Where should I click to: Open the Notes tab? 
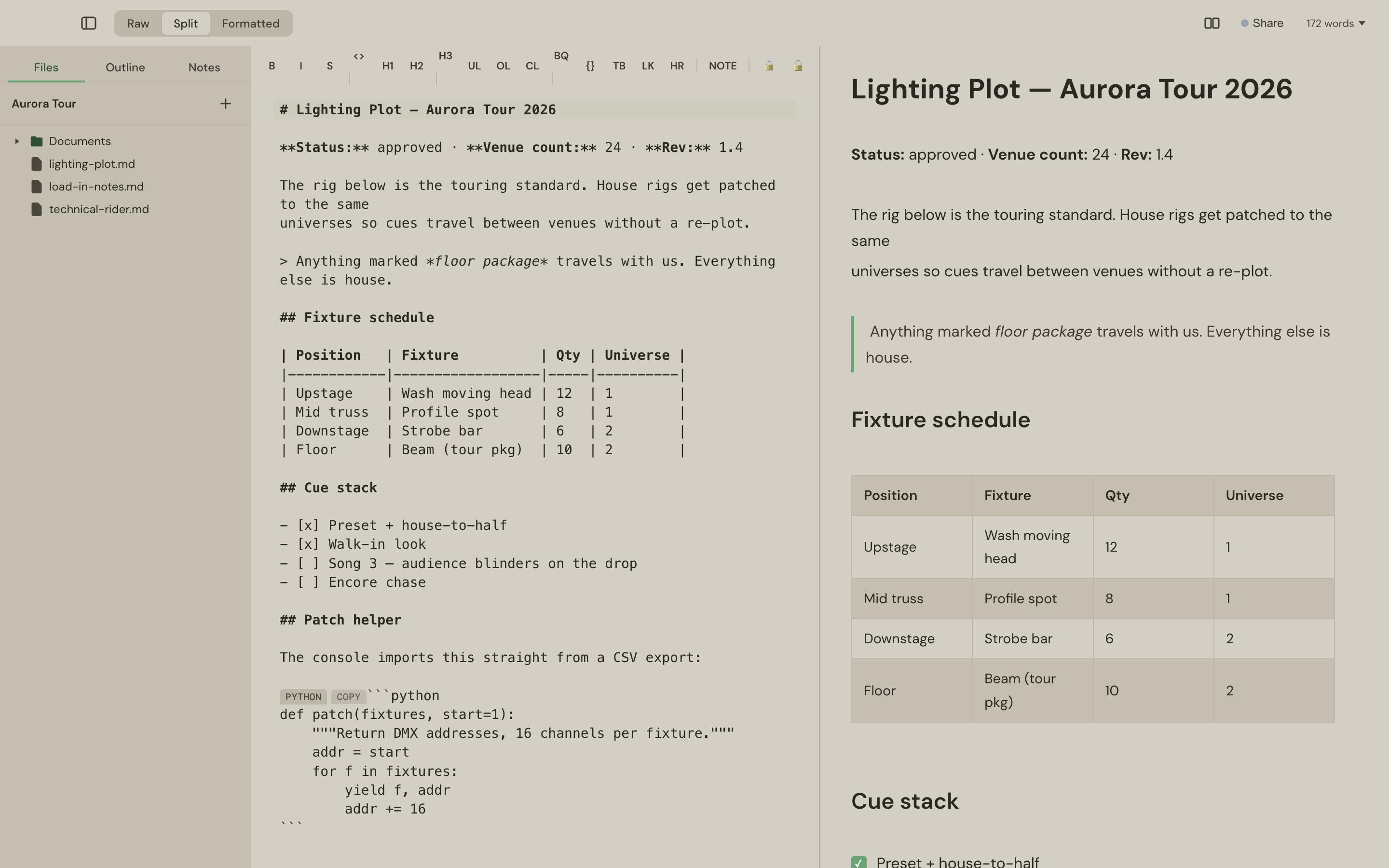pyautogui.click(x=204, y=67)
